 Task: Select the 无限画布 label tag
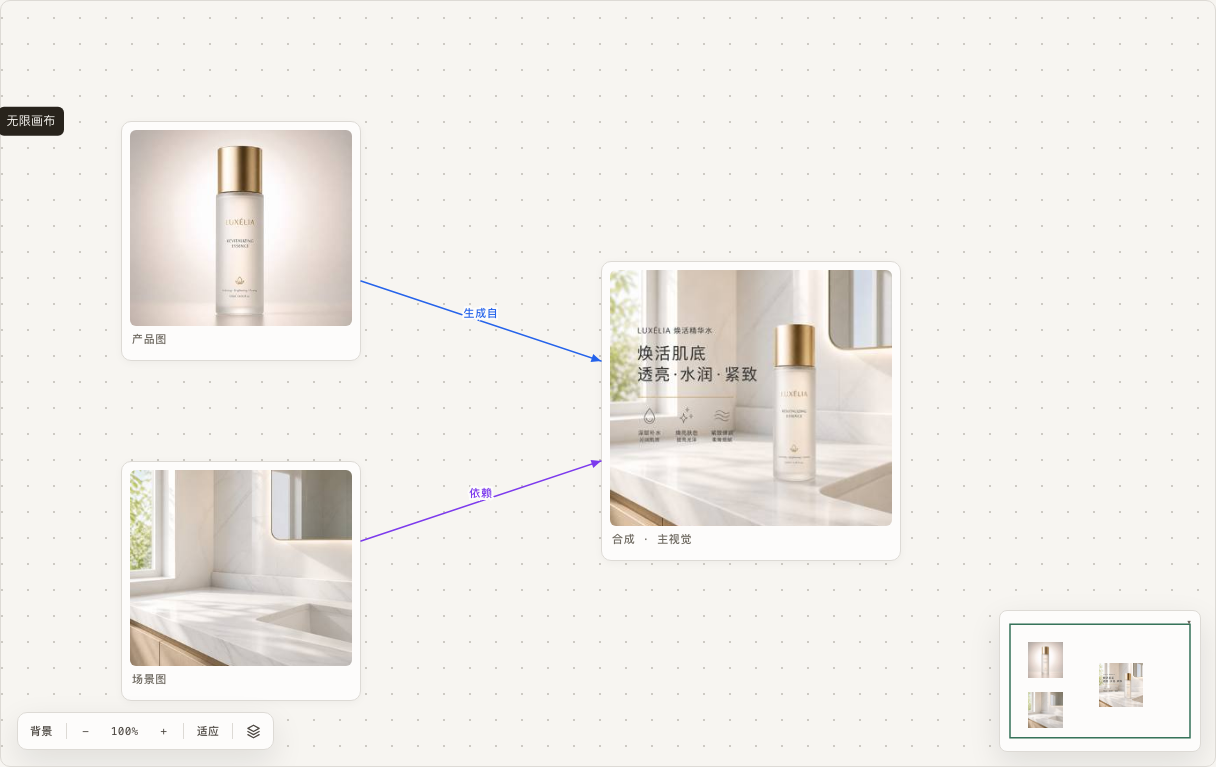tap(31, 121)
